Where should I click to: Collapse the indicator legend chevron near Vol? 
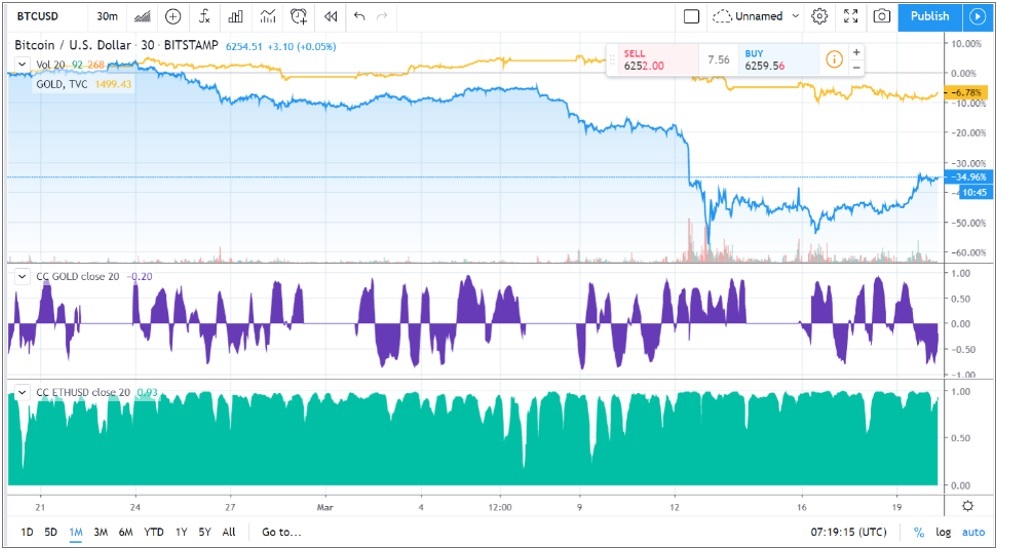click(x=21, y=65)
